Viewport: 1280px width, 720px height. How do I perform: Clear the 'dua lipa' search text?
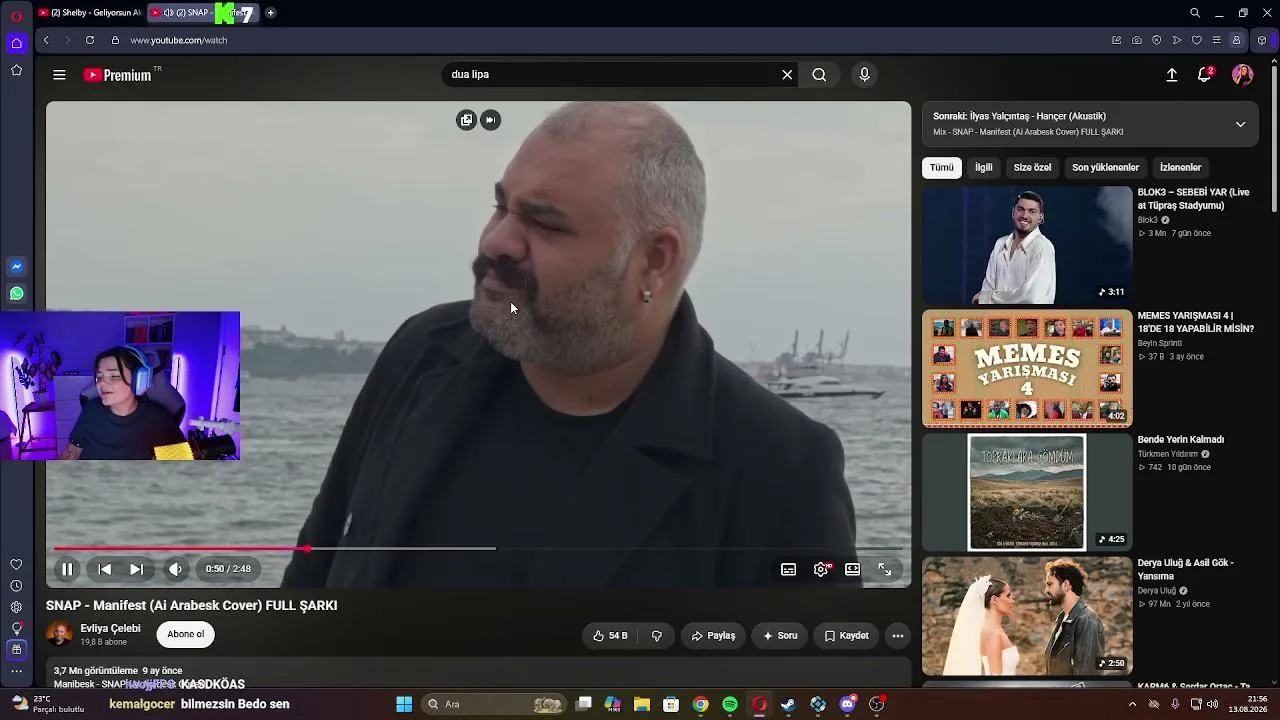point(787,75)
